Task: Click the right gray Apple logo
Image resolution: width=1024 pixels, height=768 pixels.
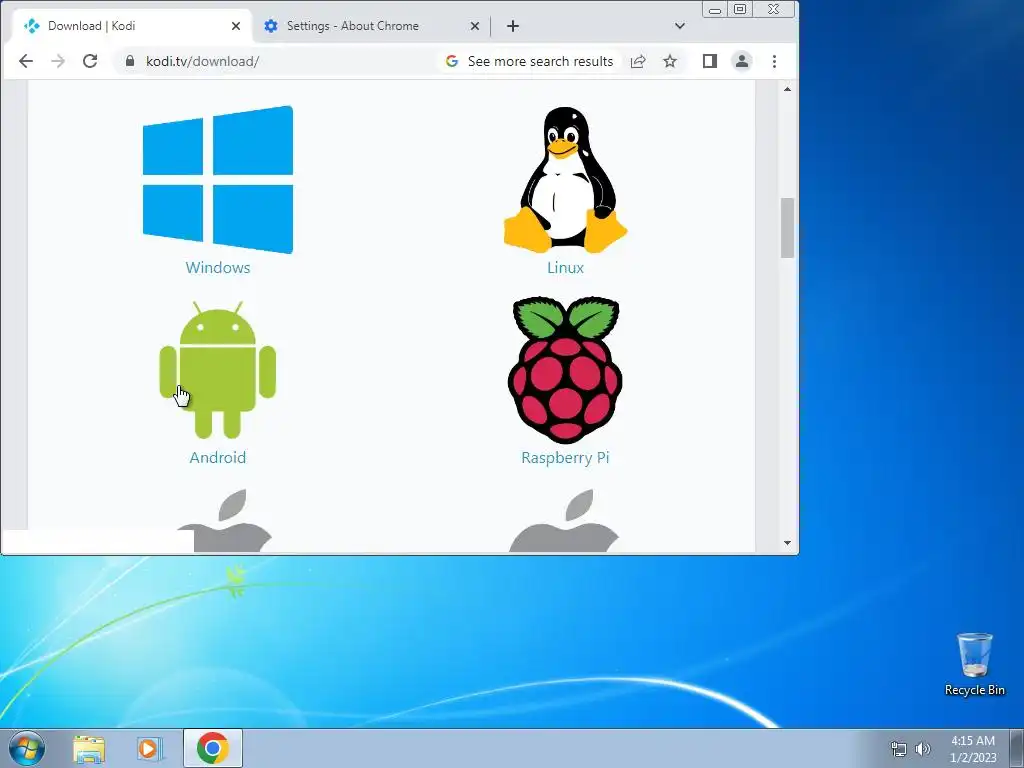Action: coord(564,520)
